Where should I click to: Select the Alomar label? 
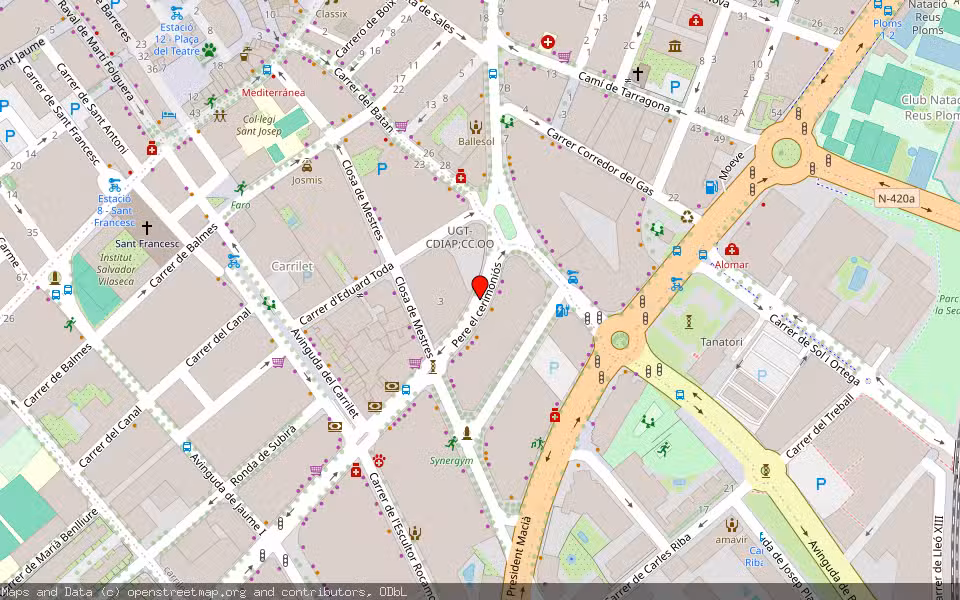coord(732,264)
